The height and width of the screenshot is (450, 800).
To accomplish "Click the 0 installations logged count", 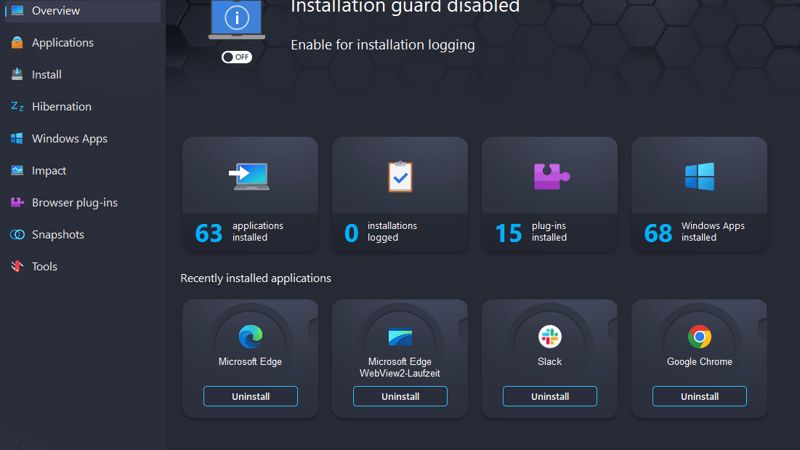I will pos(351,233).
